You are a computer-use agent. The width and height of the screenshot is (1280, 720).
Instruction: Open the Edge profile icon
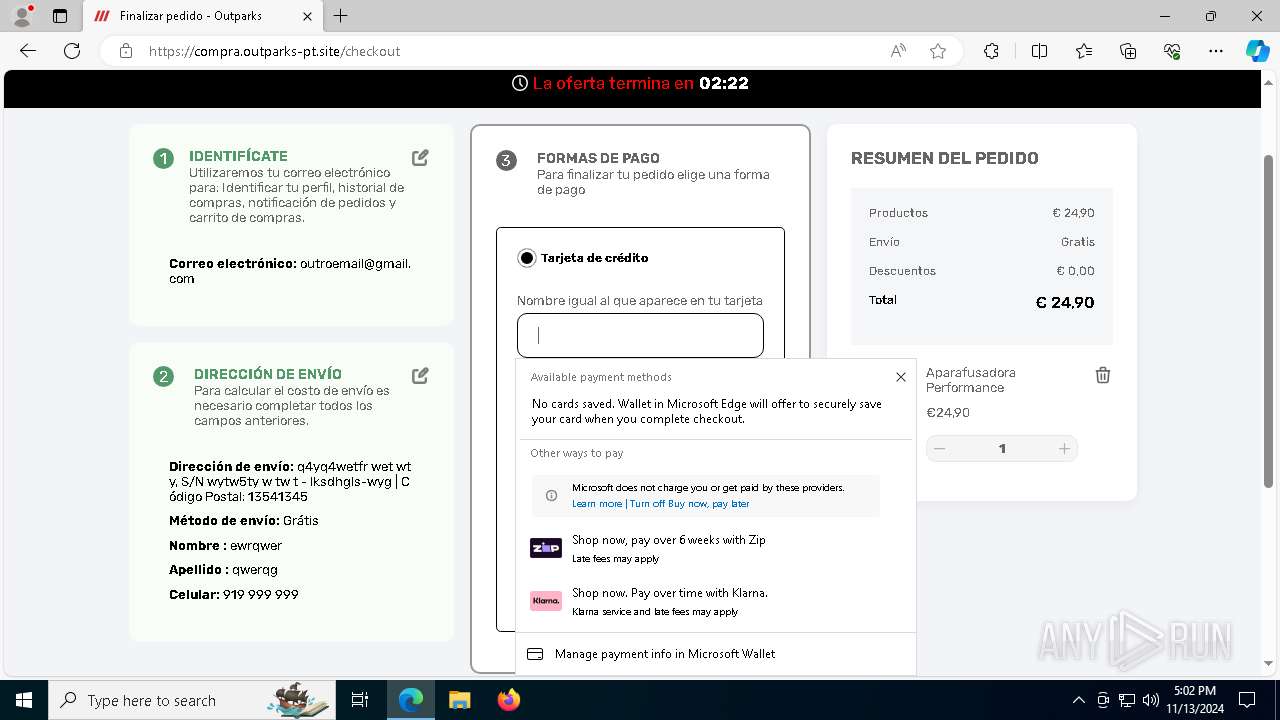[x=22, y=16]
